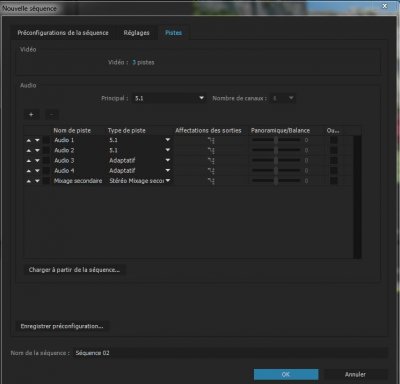Move Mixage secondaire track down
Image resolution: width=400 pixels, height=384 pixels.
coord(37,181)
